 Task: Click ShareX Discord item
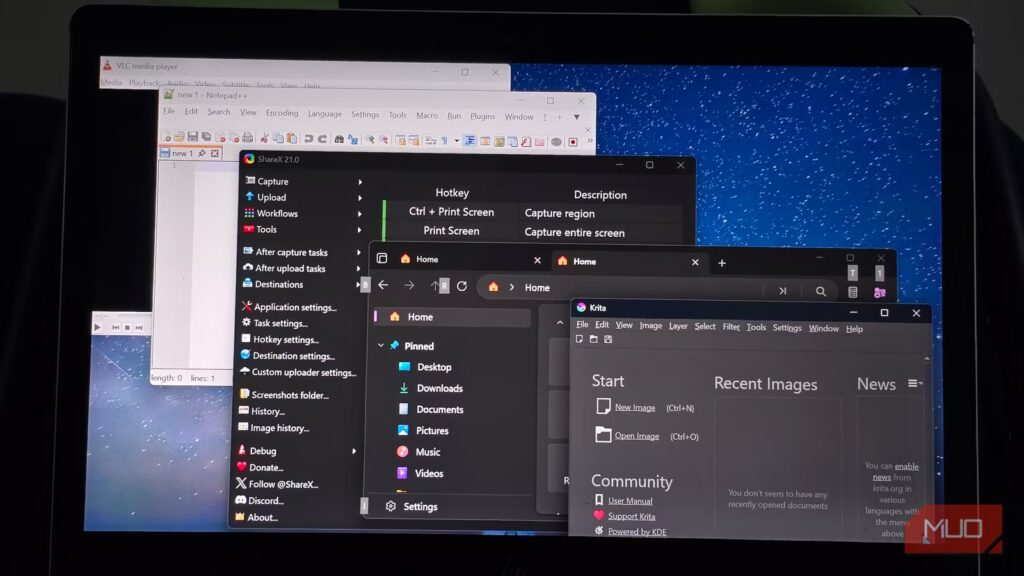click(x=259, y=501)
